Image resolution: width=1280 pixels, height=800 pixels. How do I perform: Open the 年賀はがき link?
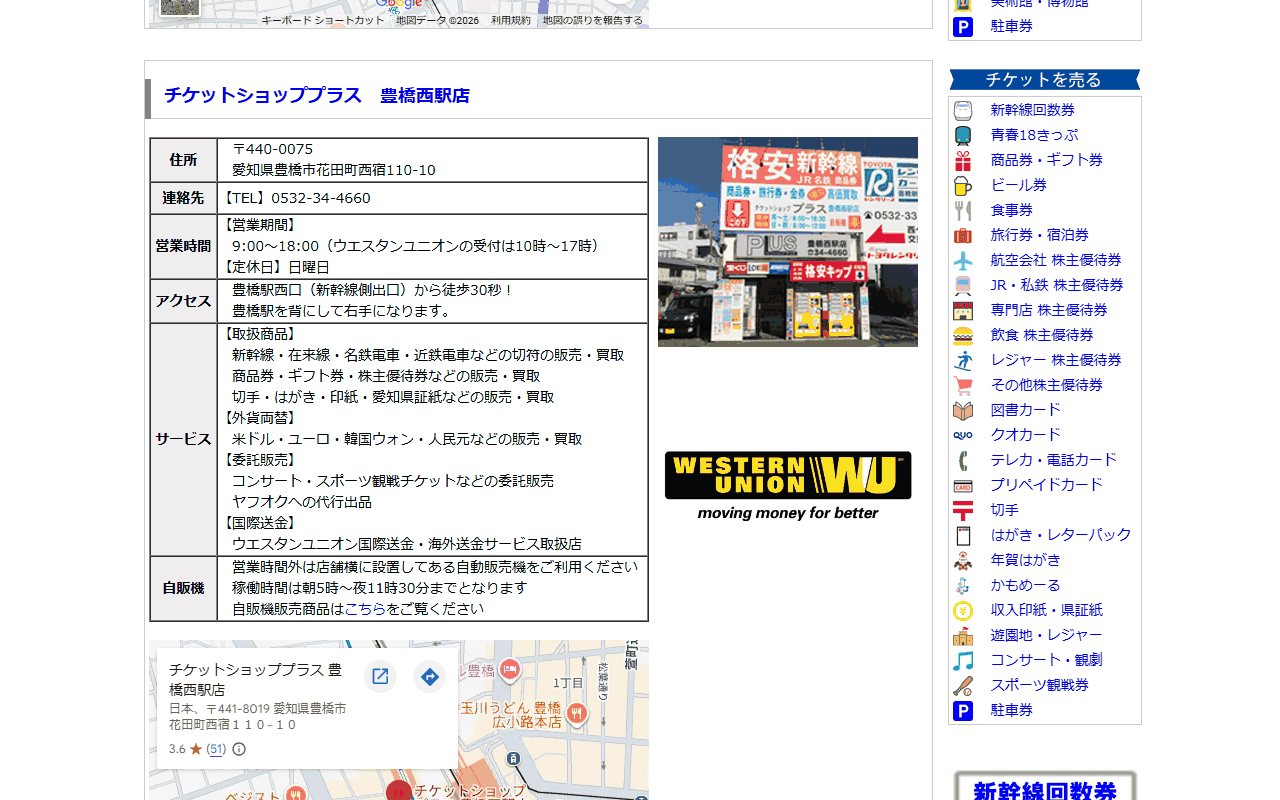[1025, 560]
